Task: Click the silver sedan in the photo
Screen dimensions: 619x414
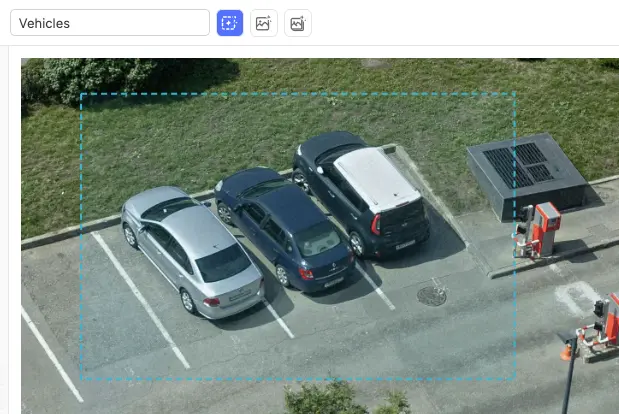Action: tap(192, 251)
